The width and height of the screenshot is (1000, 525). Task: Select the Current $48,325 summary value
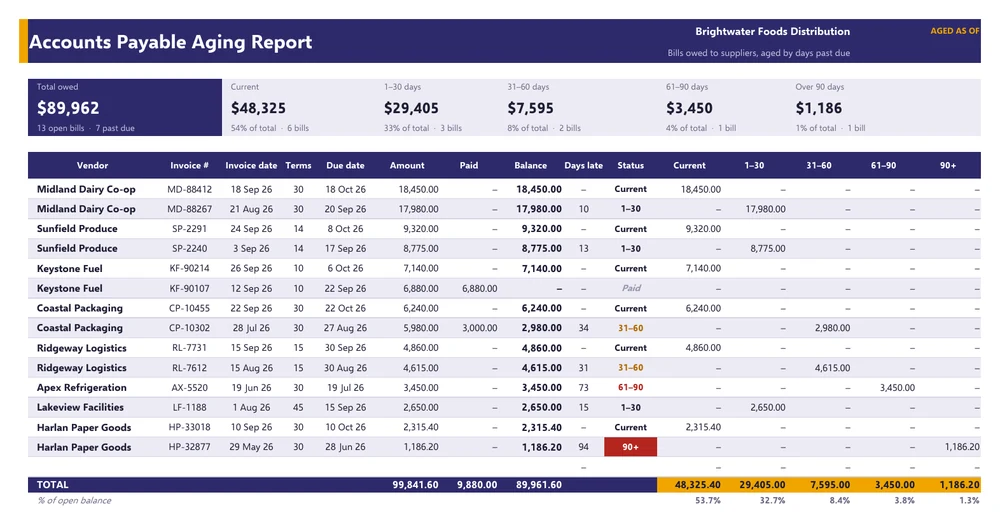point(258,108)
